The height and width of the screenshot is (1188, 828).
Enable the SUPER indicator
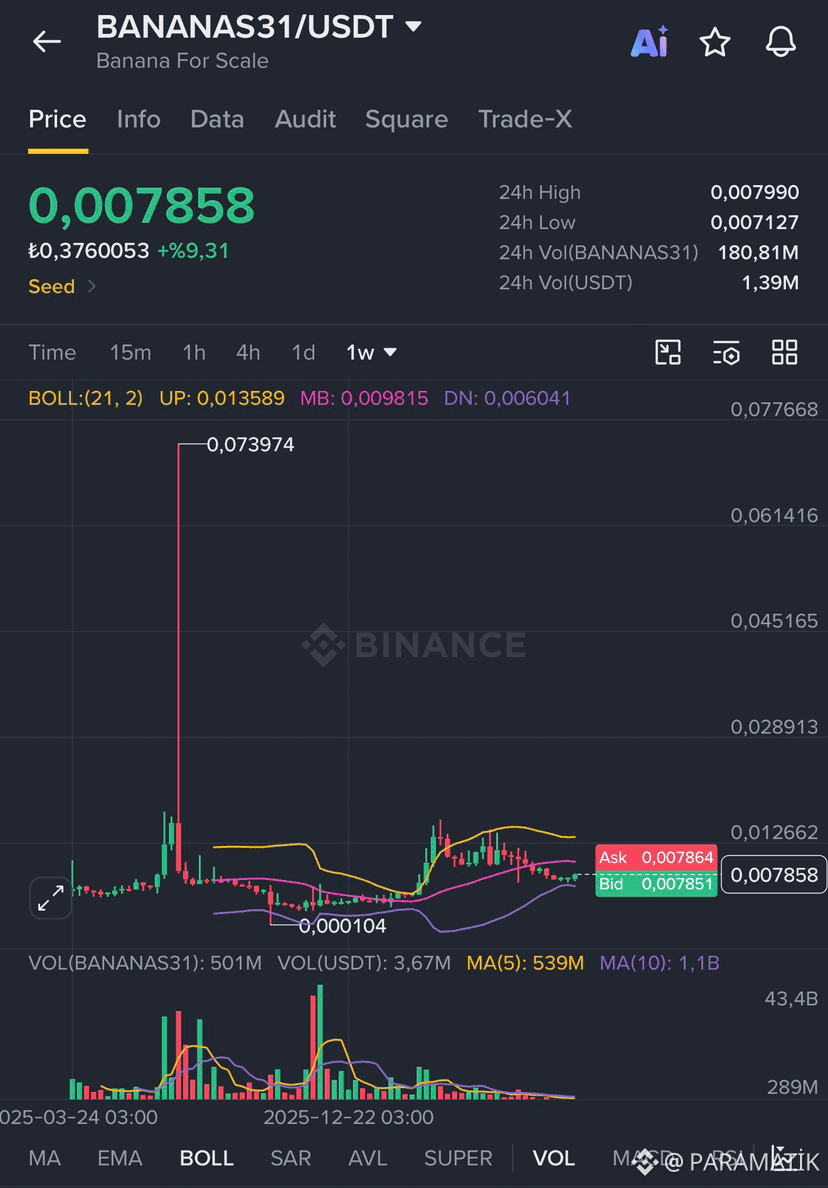458,1158
